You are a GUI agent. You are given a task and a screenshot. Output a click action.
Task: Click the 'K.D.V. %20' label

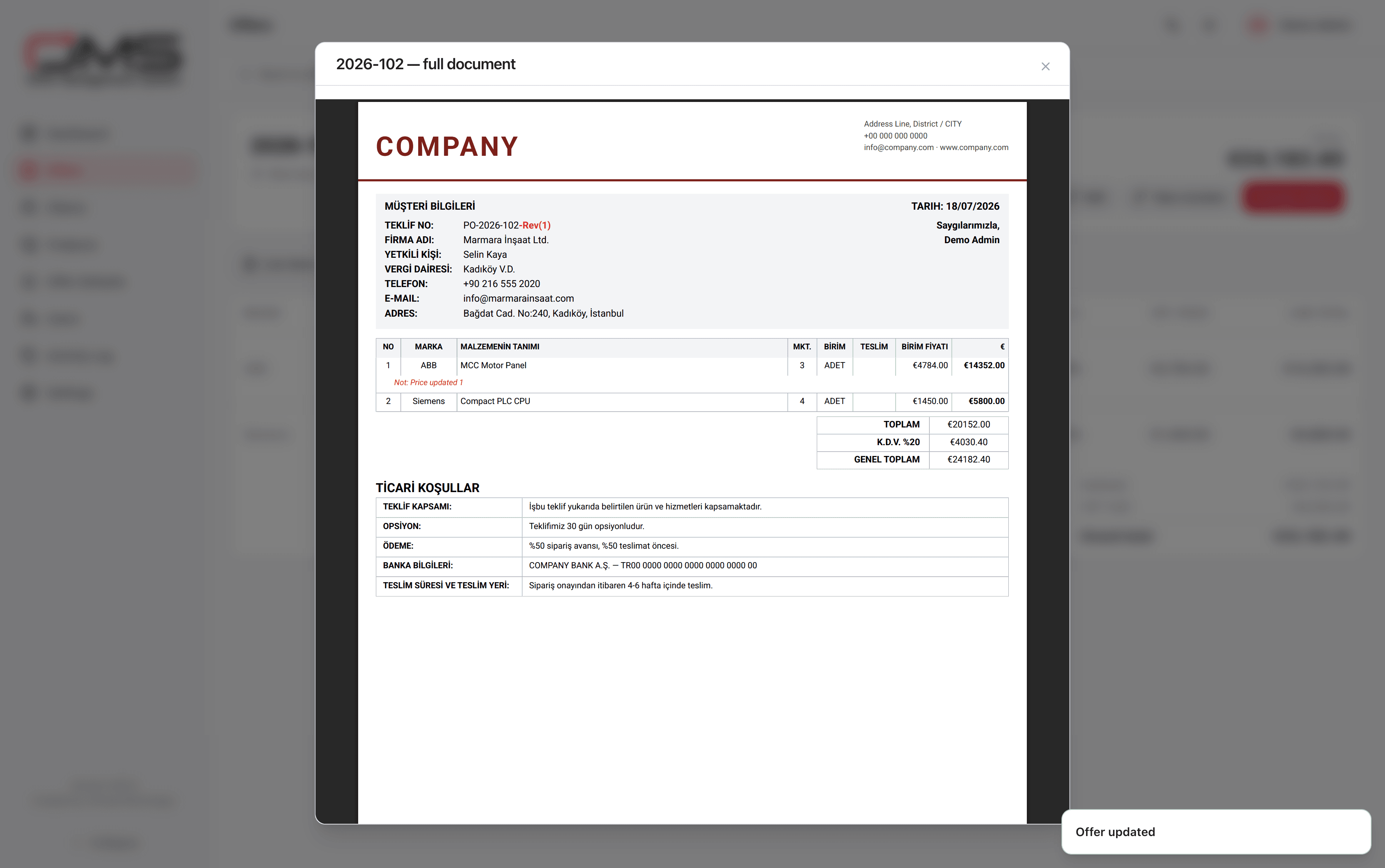[x=898, y=442]
